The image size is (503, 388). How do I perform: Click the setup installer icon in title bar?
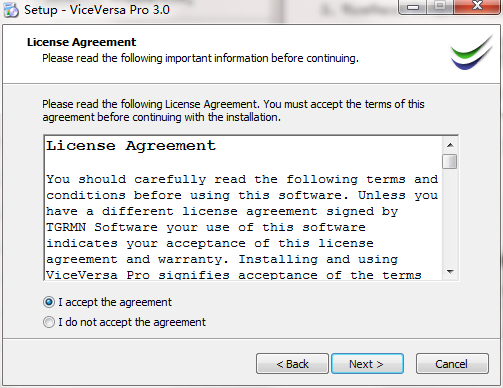click(11, 10)
